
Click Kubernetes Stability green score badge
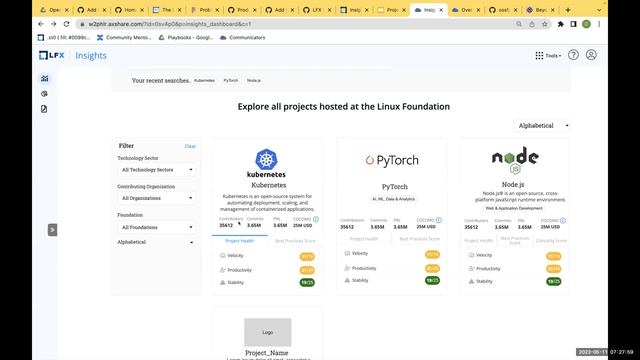pyautogui.click(x=307, y=282)
